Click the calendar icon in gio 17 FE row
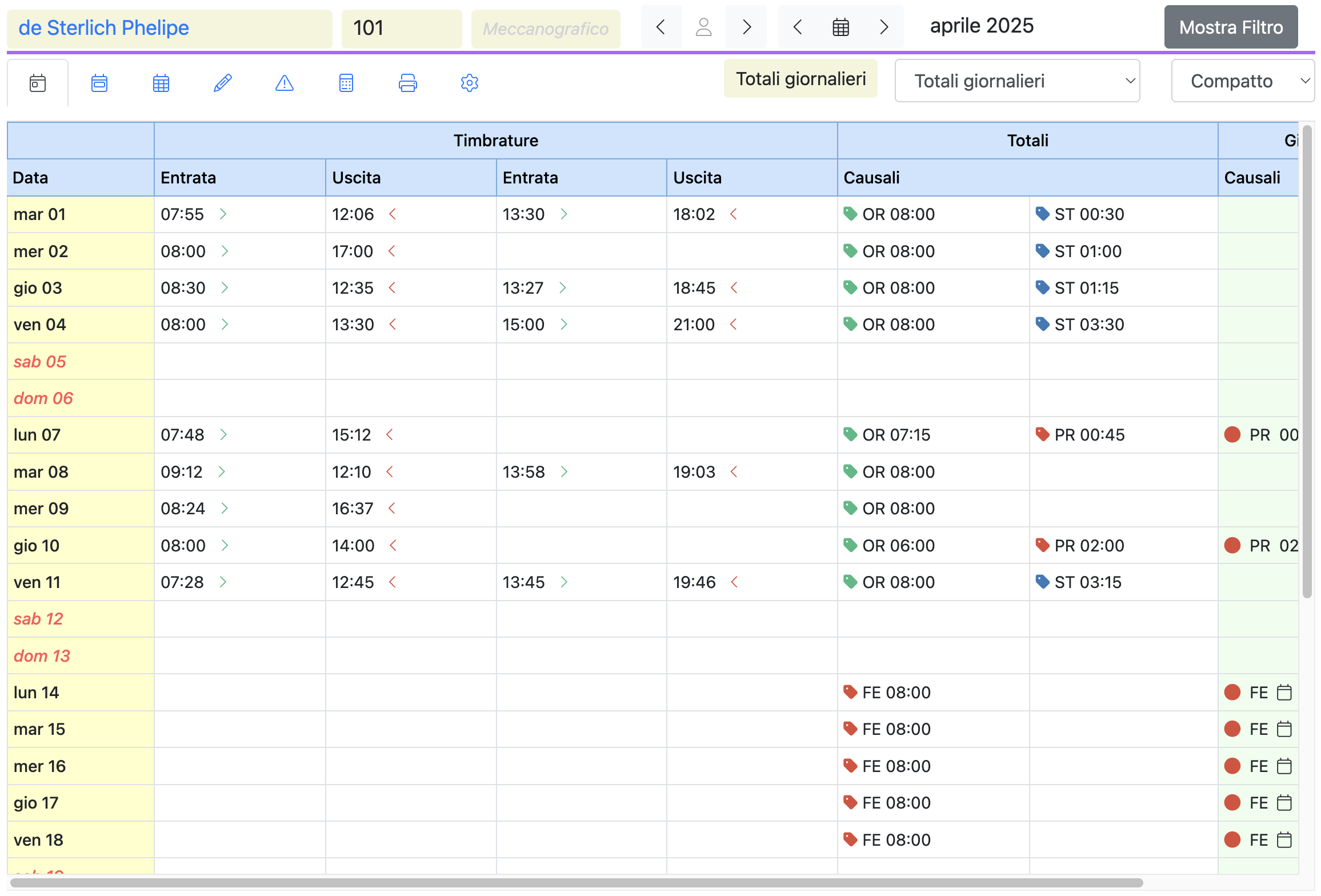The width and height of the screenshot is (1321, 896). 1284,803
